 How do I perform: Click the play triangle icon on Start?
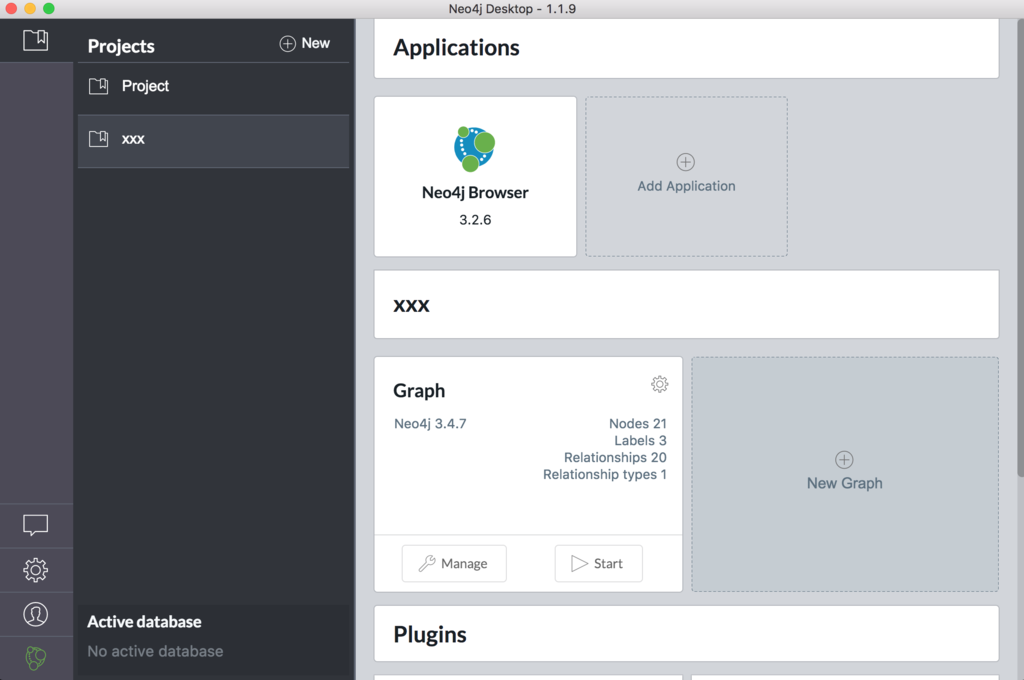coord(579,563)
